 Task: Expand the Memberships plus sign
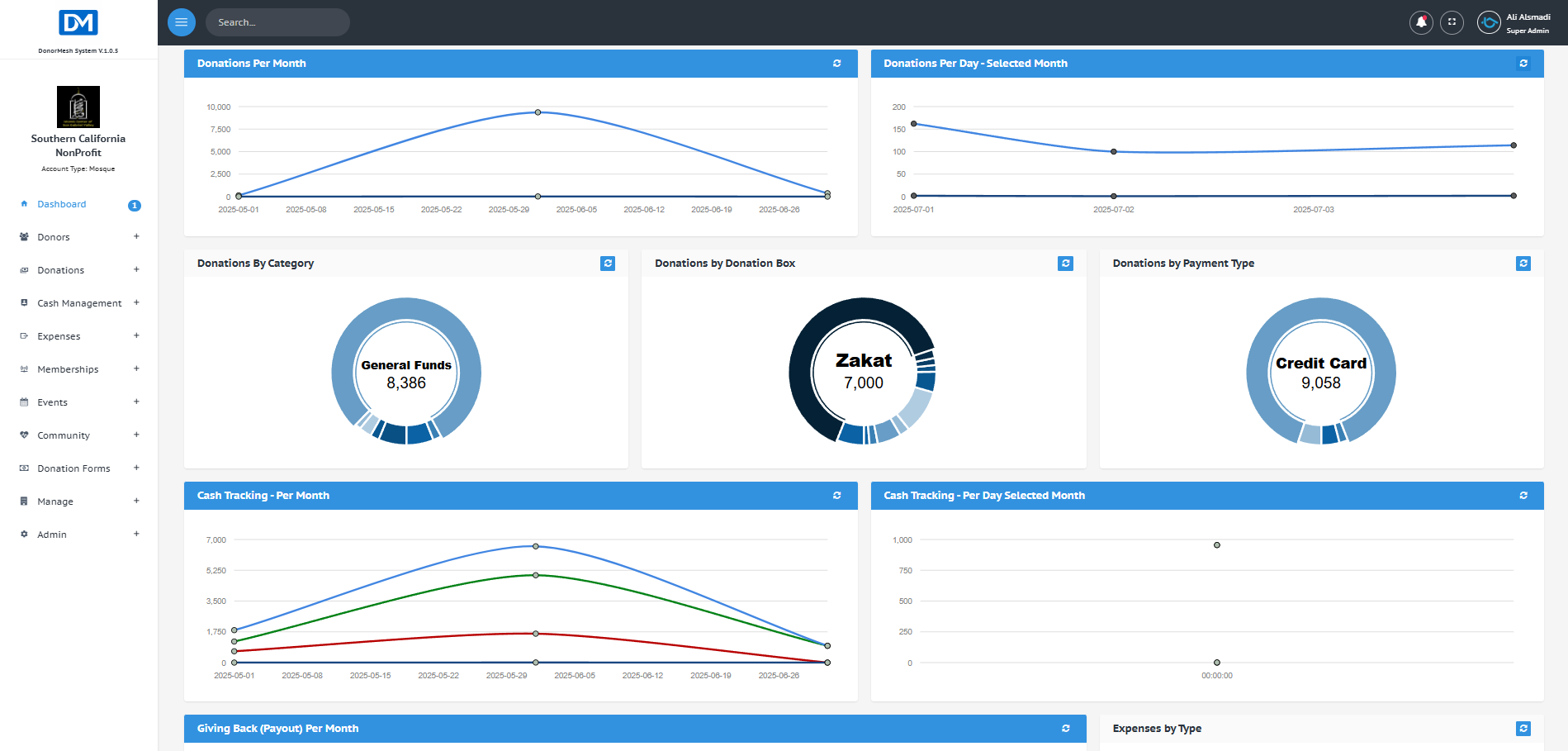[x=136, y=368]
